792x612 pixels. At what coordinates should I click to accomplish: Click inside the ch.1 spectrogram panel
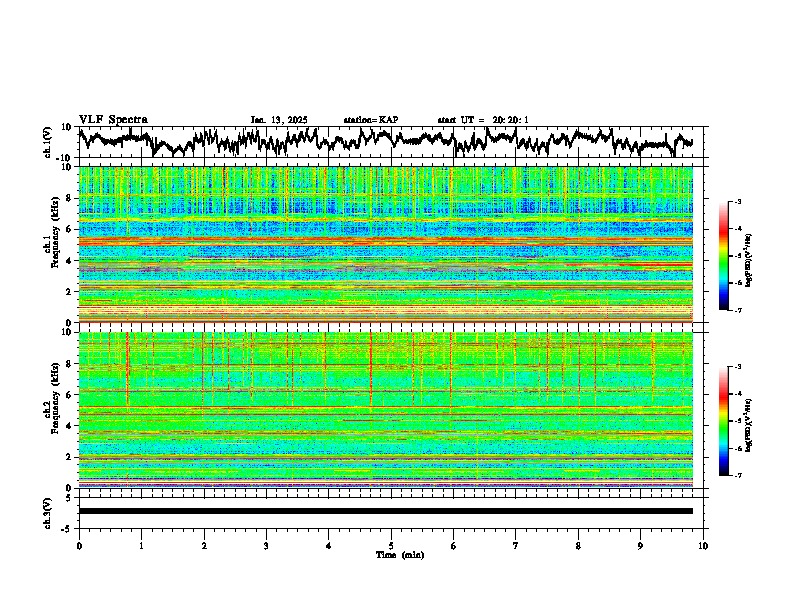coord(385,244)
